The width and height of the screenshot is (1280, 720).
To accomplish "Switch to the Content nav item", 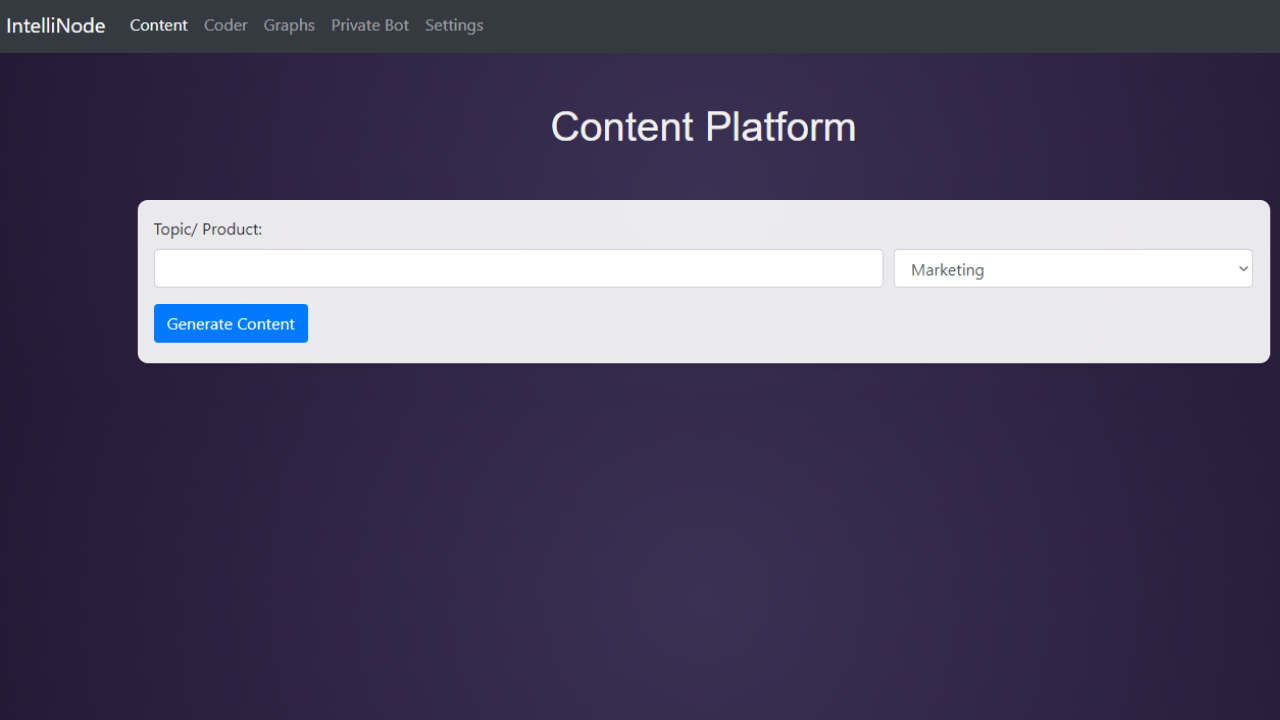I will [x=159, y=26].
